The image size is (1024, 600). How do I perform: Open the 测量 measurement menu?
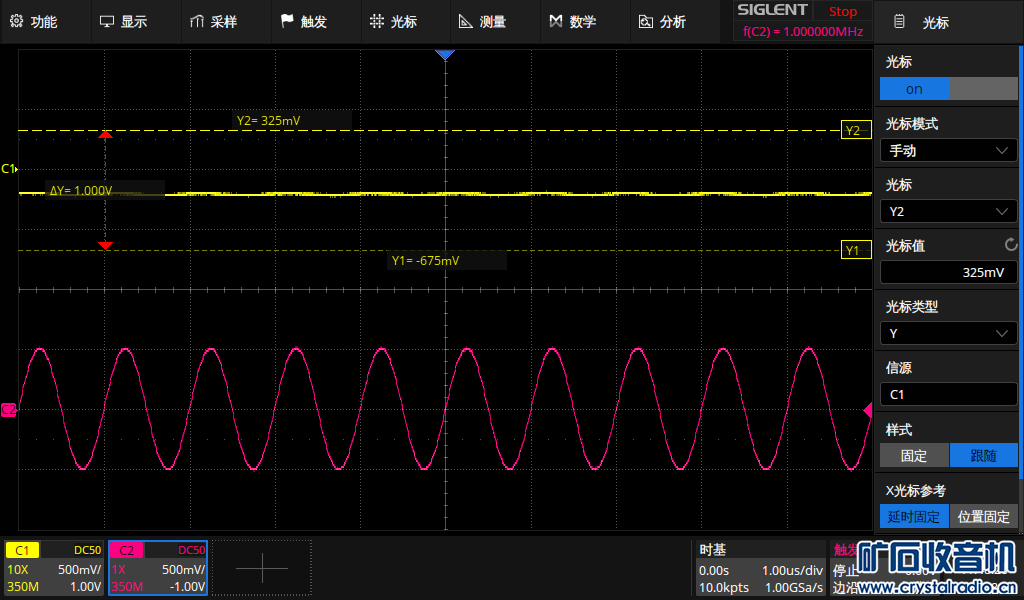point(482,22)
